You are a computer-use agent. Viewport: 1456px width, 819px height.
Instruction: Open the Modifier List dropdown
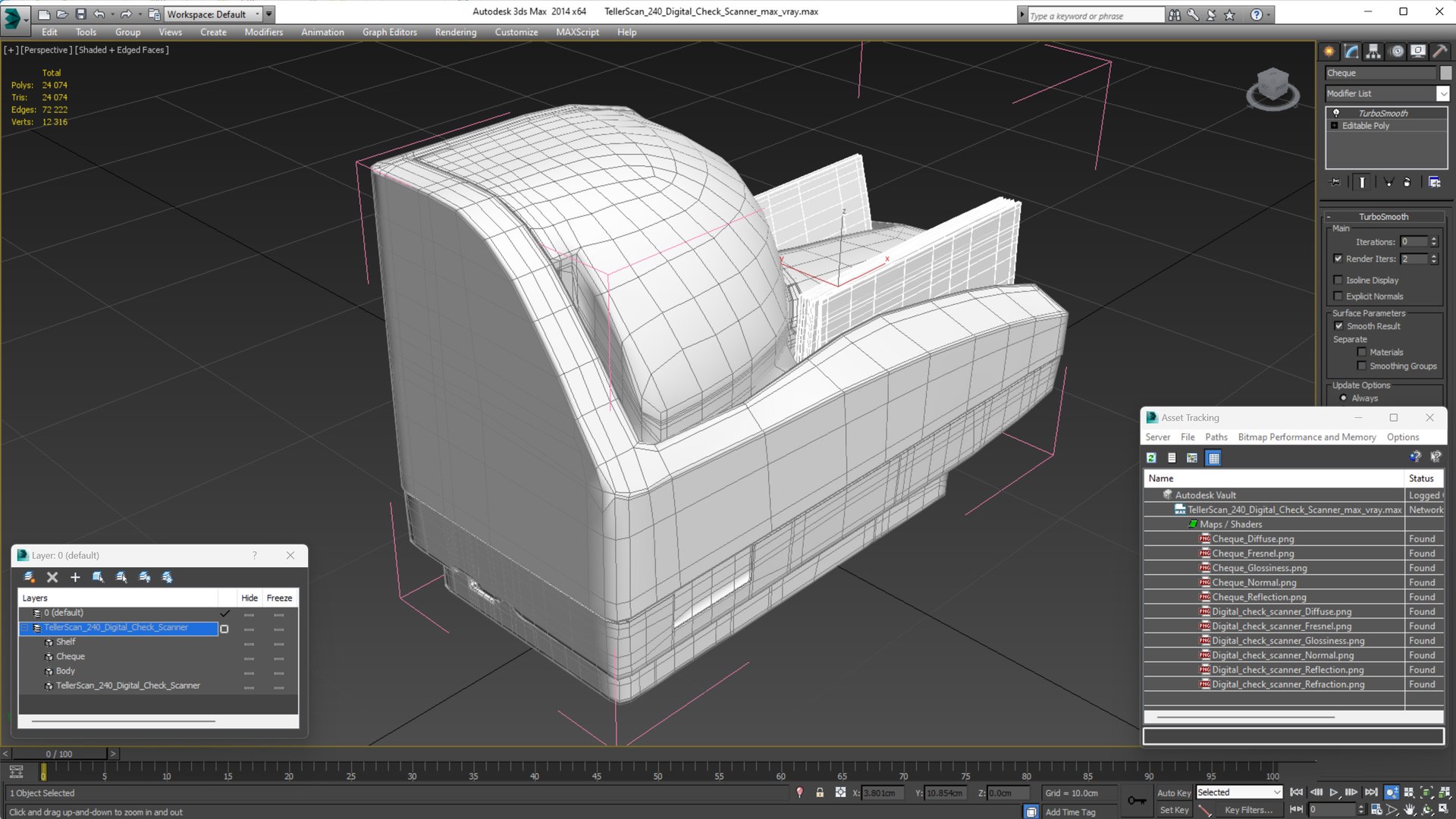(x=1442, y=93)
